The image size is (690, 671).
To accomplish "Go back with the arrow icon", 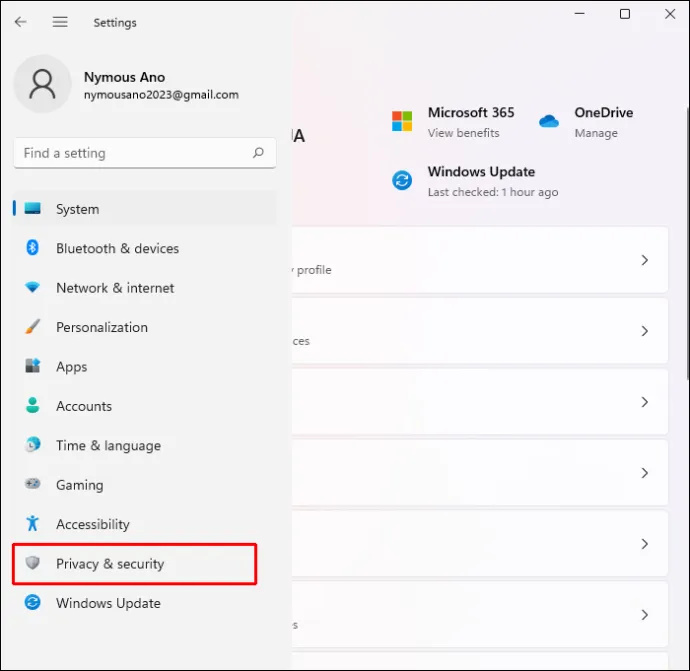I will pos(20,22).
